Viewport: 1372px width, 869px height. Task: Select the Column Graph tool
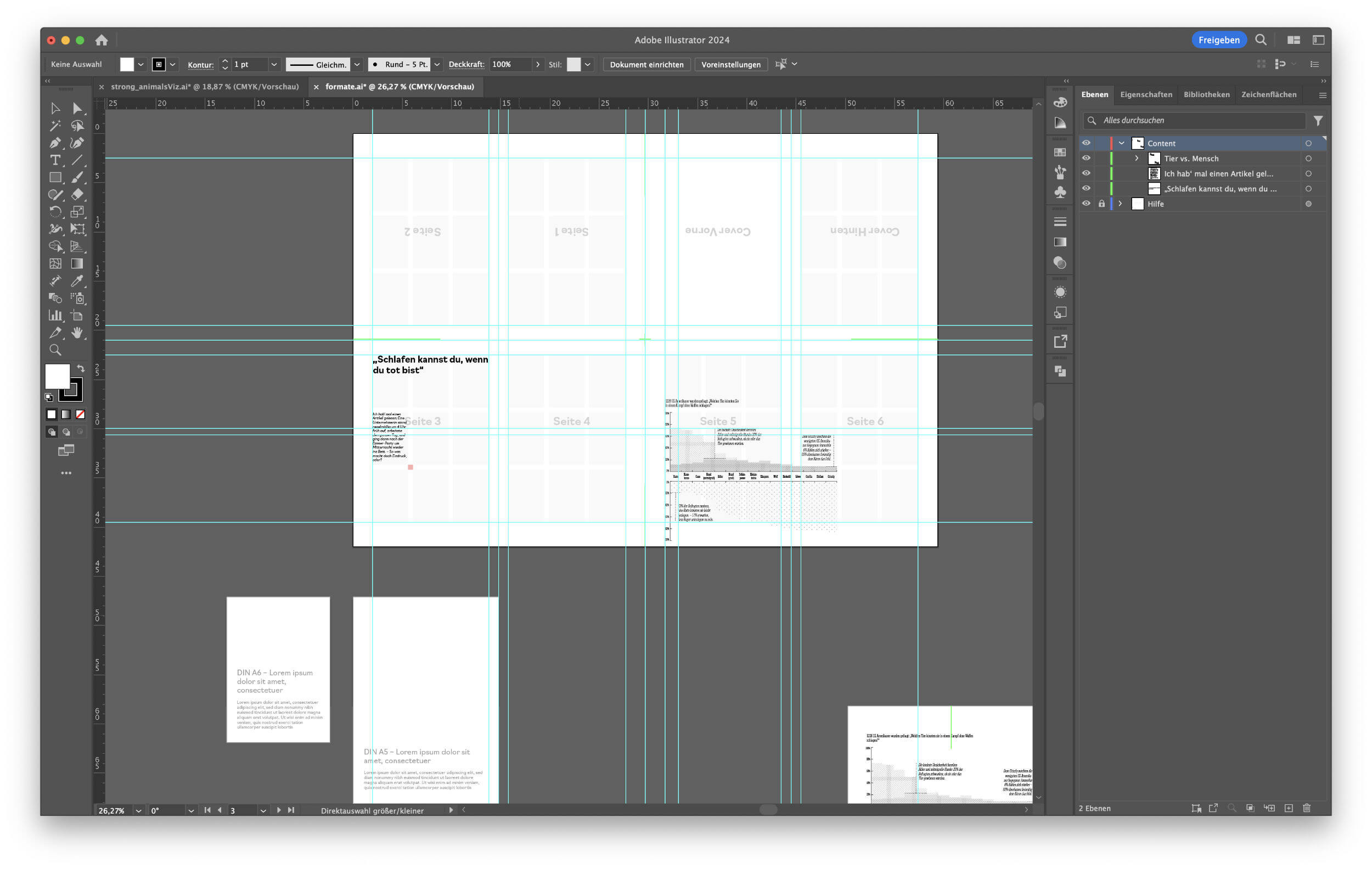pos(55,315)
